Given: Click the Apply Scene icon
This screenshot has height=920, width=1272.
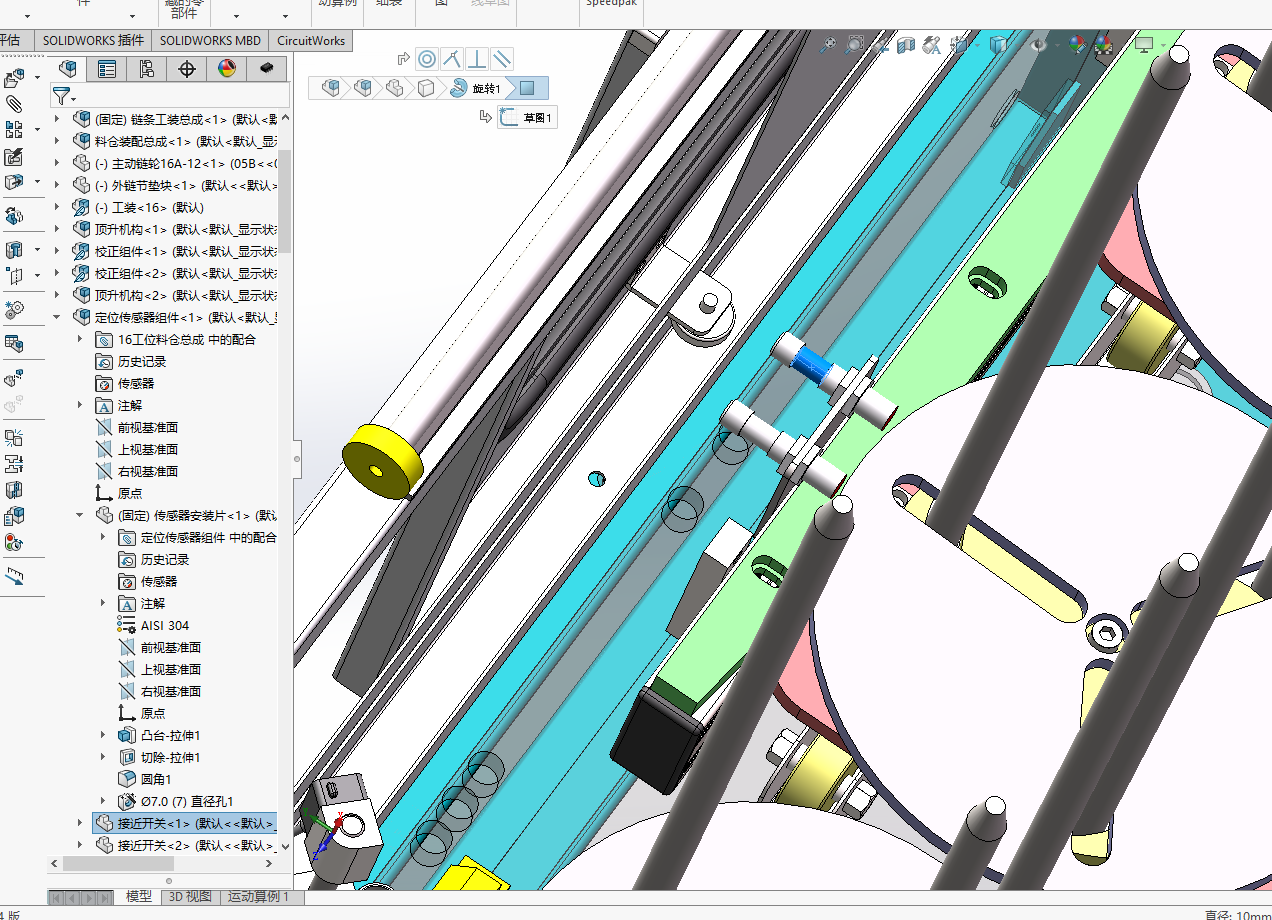Looking at the screenshot, I should [1103, 45].
